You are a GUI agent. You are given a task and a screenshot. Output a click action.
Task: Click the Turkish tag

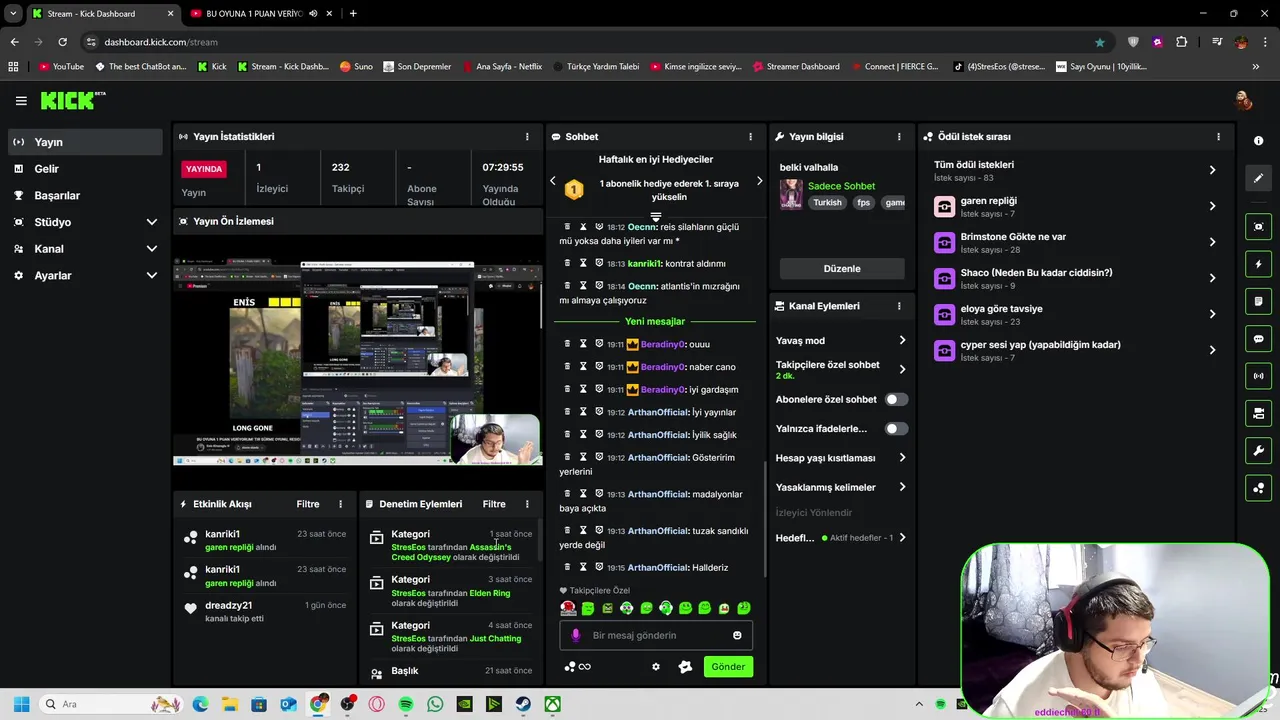pyautogui.click(x=827, y=202)
